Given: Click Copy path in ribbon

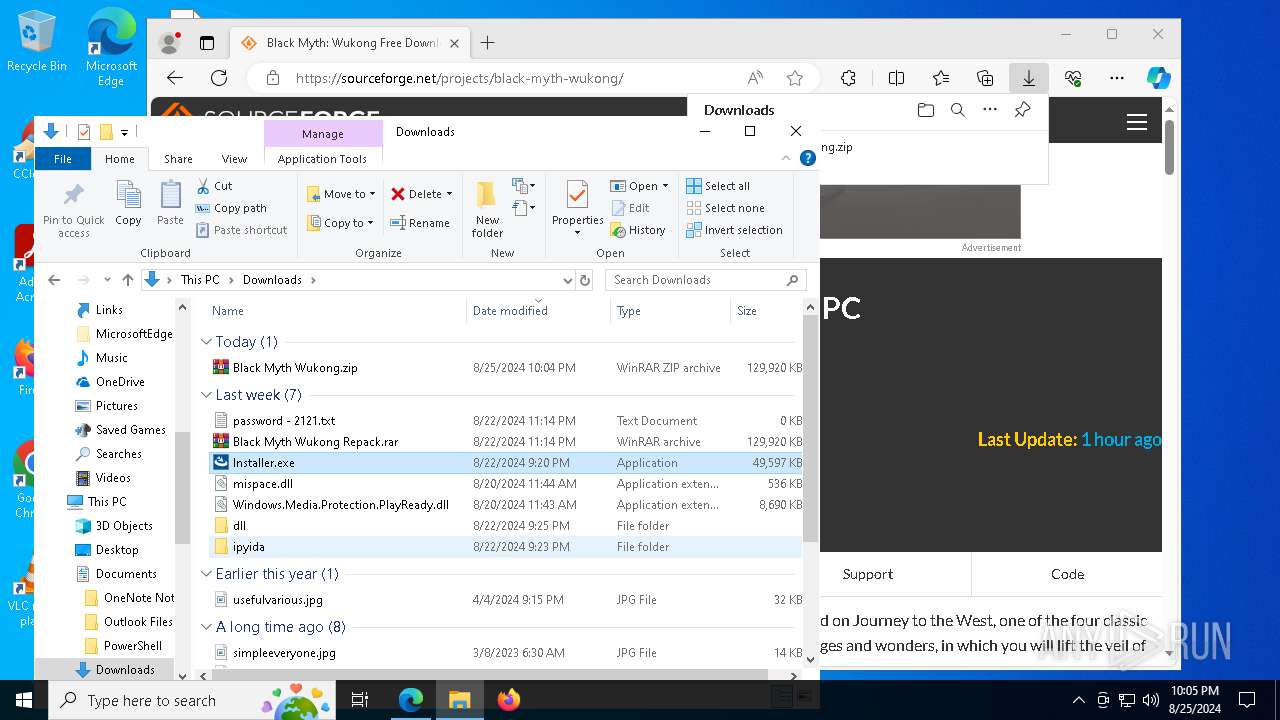Looking at the screenshot, I should pos(231,208).
